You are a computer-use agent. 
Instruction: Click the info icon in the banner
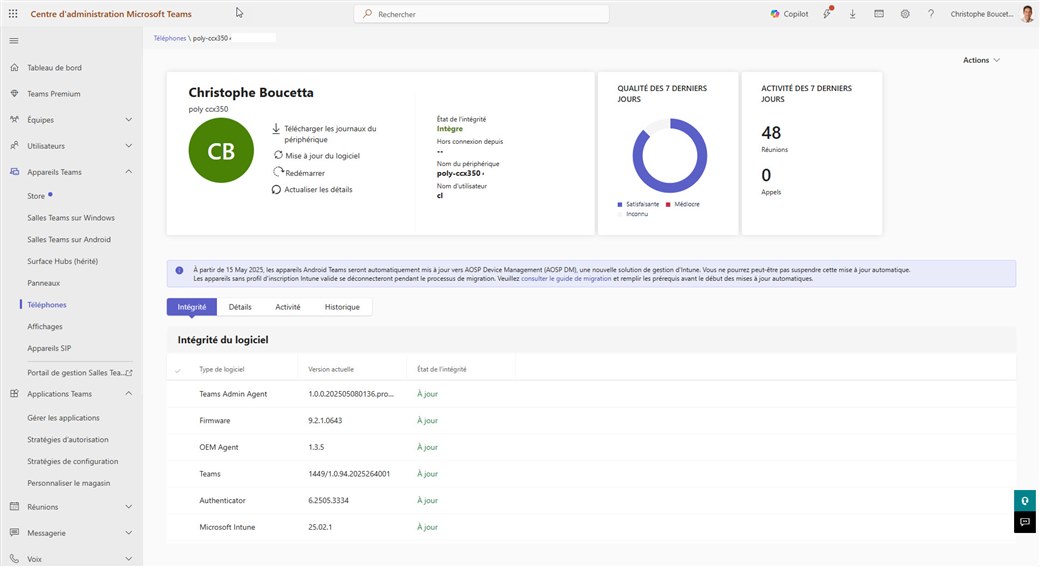coord(179,270)
